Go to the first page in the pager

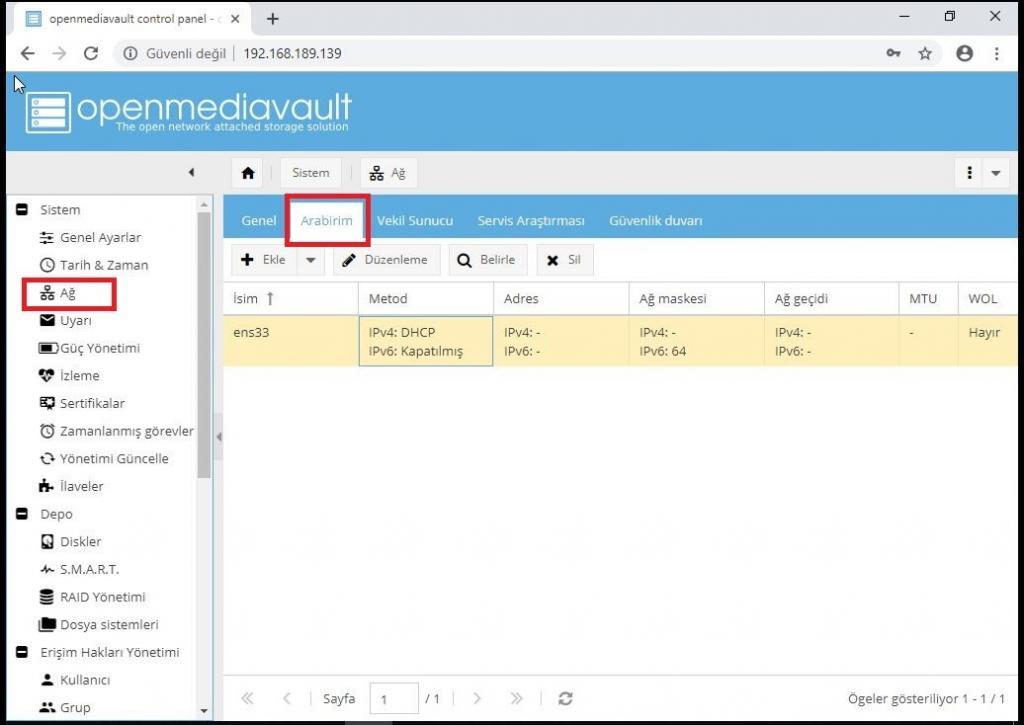[x=248, y=698]
